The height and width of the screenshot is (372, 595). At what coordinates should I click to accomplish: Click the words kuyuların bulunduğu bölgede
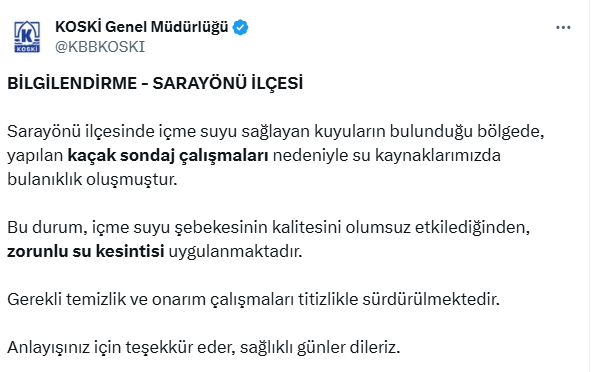tap(429, 132)
